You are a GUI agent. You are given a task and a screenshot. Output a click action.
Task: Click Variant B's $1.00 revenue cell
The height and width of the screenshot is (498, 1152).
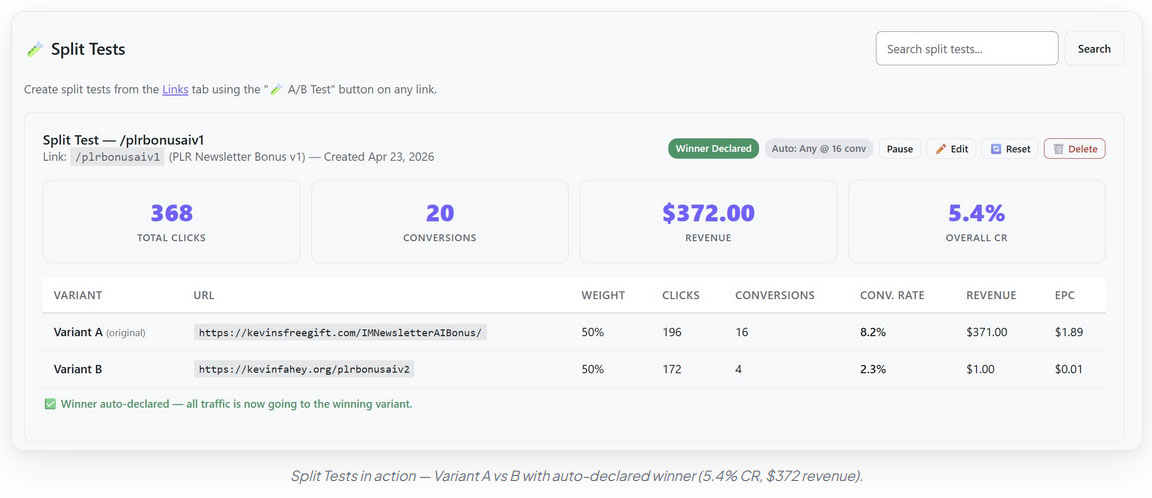pos(981,369)
